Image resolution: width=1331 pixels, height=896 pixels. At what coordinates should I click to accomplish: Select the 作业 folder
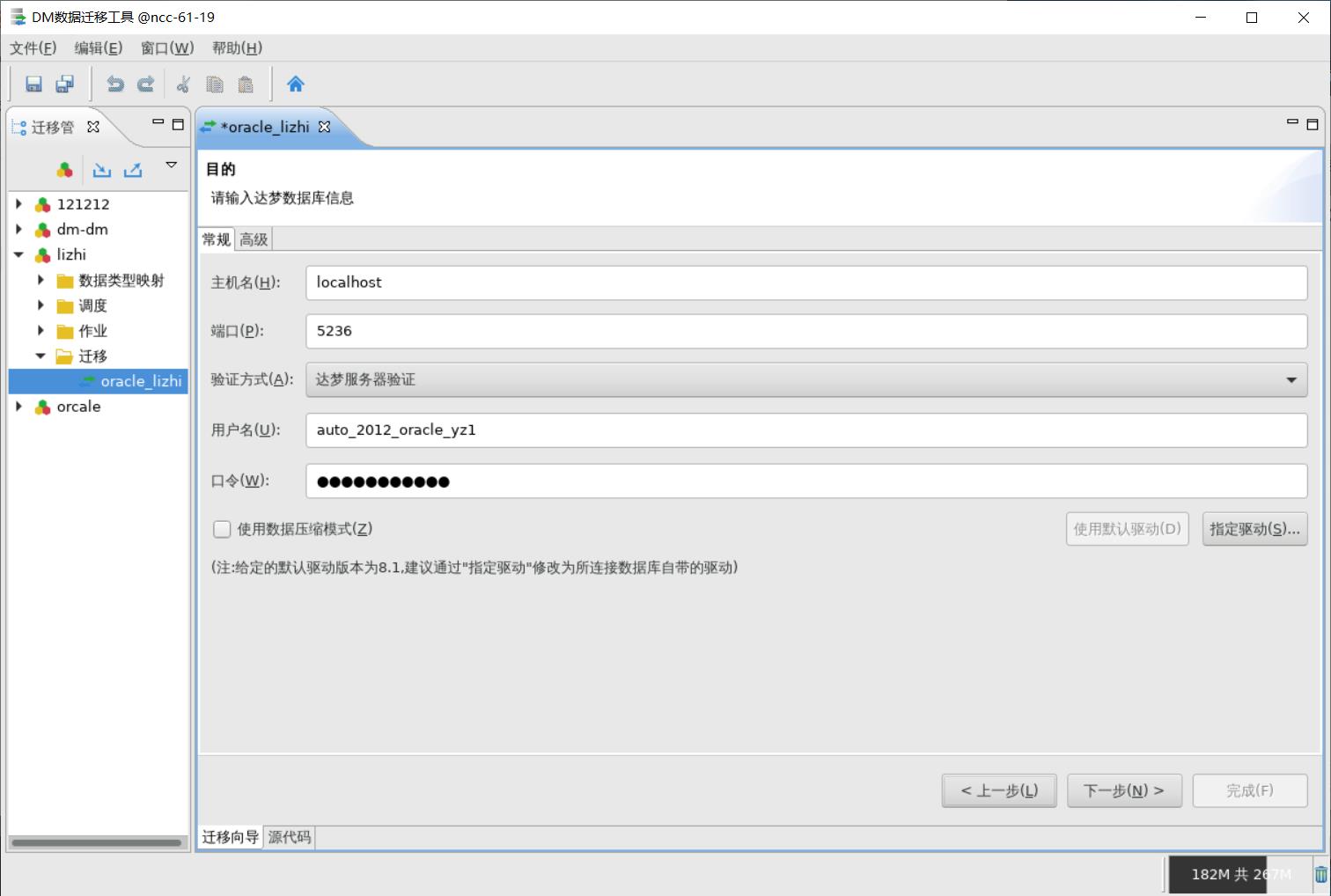(x=92, y=331)
